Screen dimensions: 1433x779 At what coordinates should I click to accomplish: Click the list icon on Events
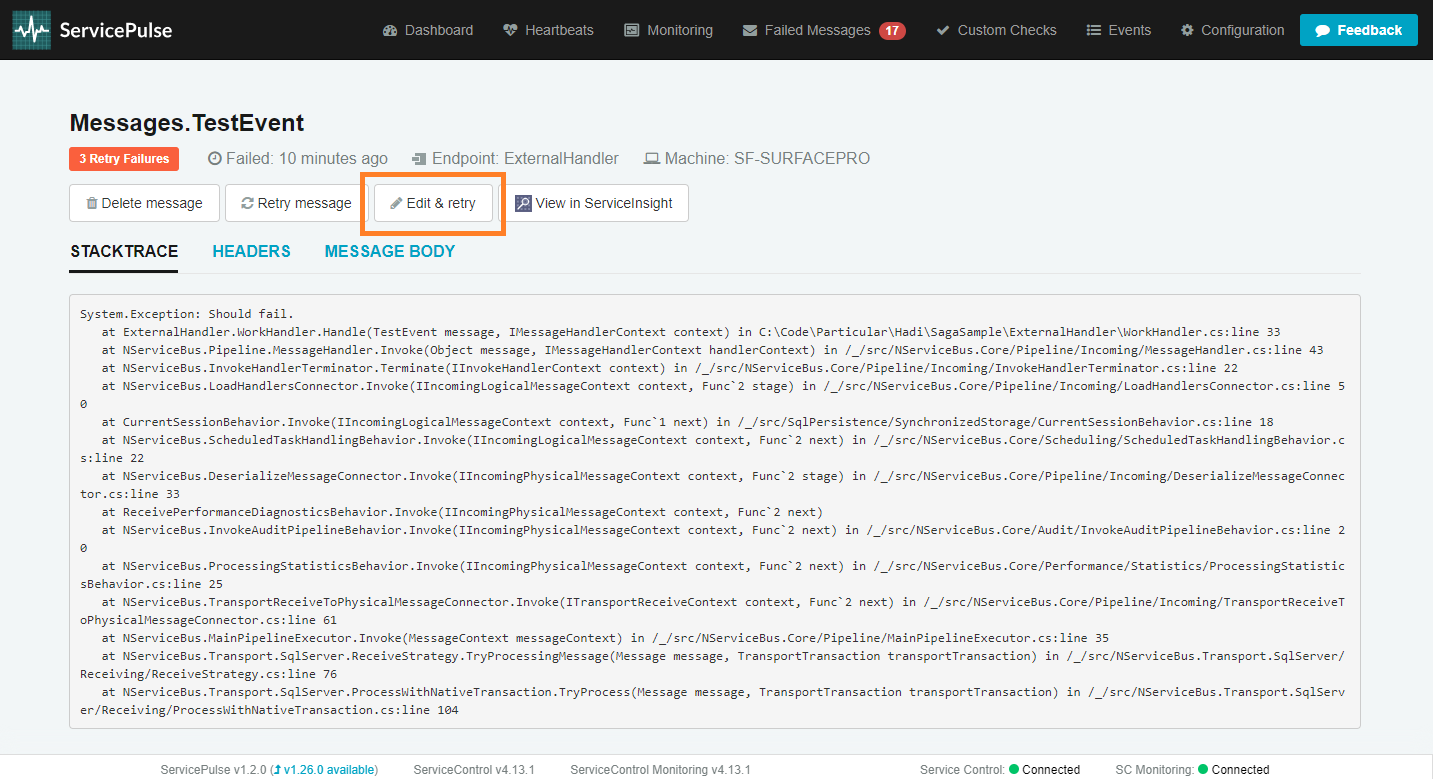[x=1094, y=30]
